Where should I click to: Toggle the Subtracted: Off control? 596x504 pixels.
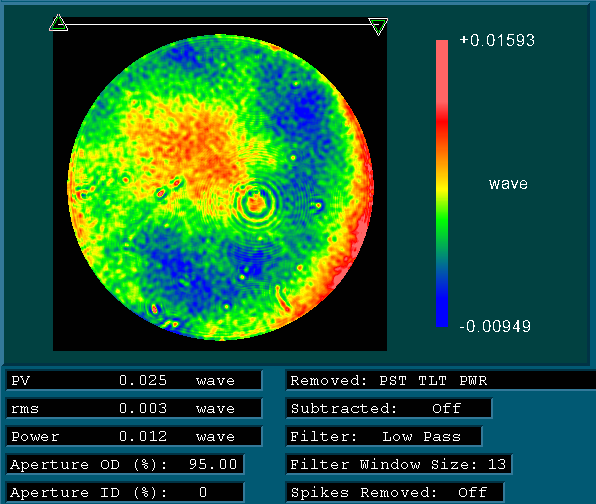(x=389, y=408)
